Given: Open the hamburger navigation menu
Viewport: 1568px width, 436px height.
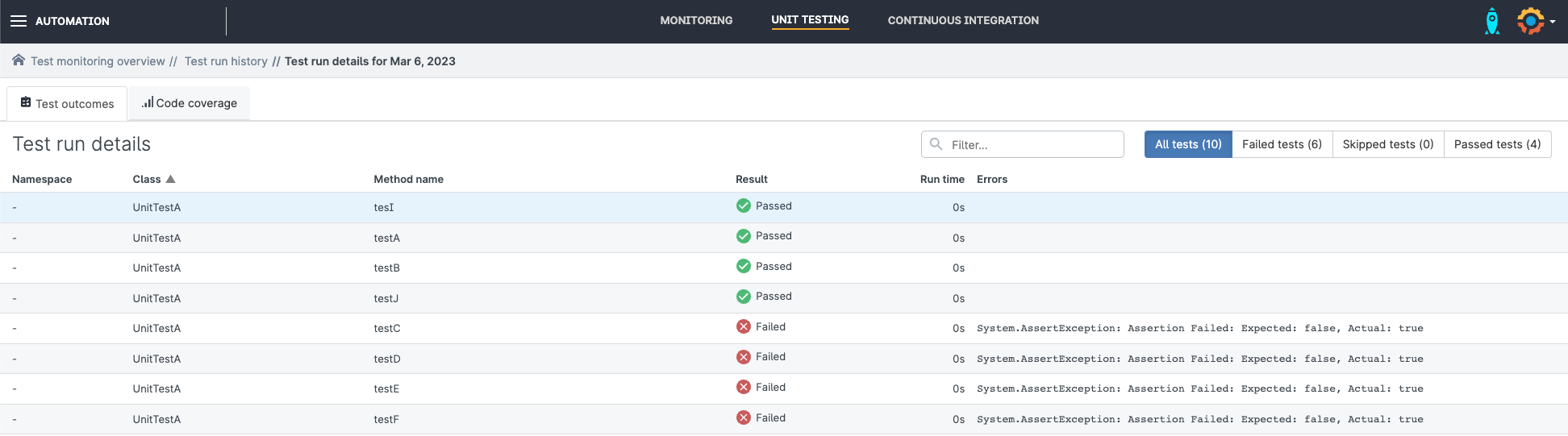Looking at the screenshot, I should pos(18,21).
